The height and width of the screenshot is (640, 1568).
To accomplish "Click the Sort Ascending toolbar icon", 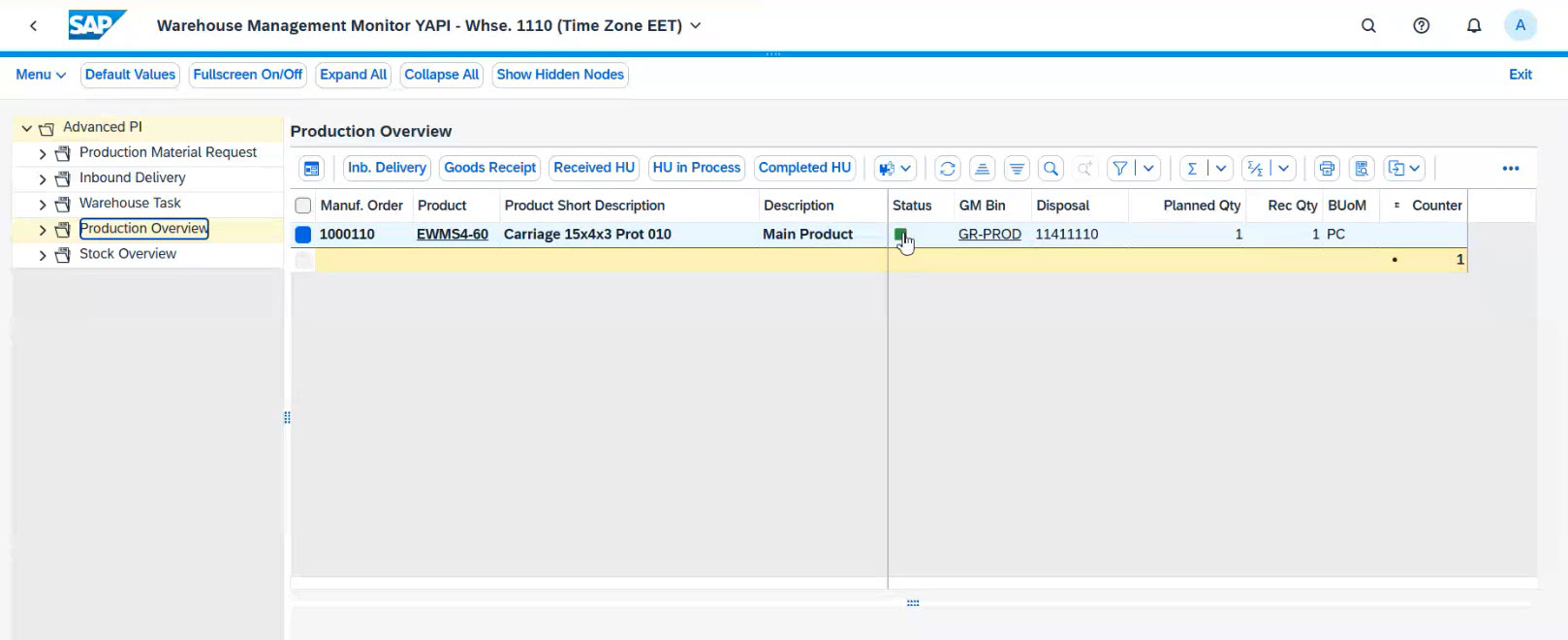I will (982, 169).
